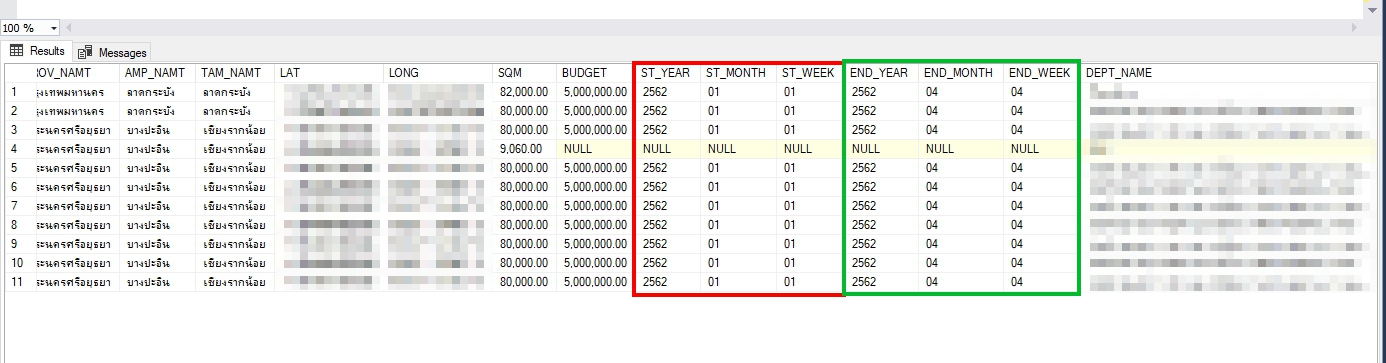Click the ST_WEEK 01 cell in row 8

pos(810,225)
